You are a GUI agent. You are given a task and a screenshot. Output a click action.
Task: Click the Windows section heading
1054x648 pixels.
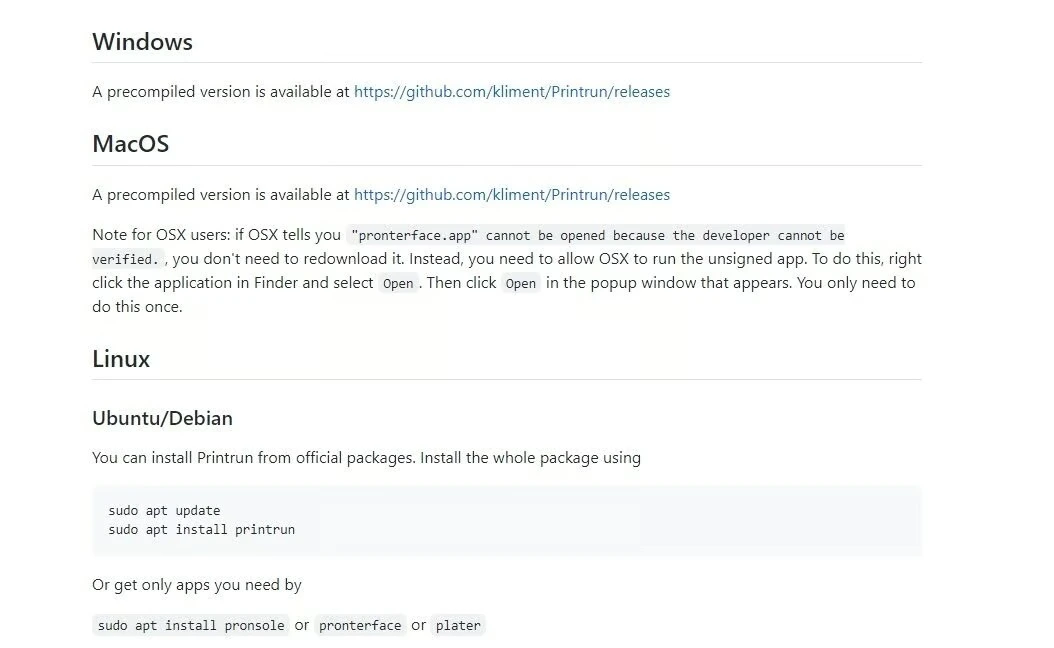click(x=142, y=42)
